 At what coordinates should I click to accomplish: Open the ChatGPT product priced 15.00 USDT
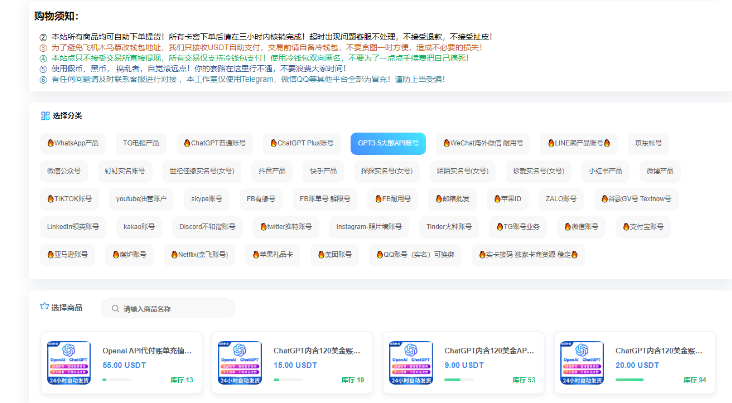292,363
